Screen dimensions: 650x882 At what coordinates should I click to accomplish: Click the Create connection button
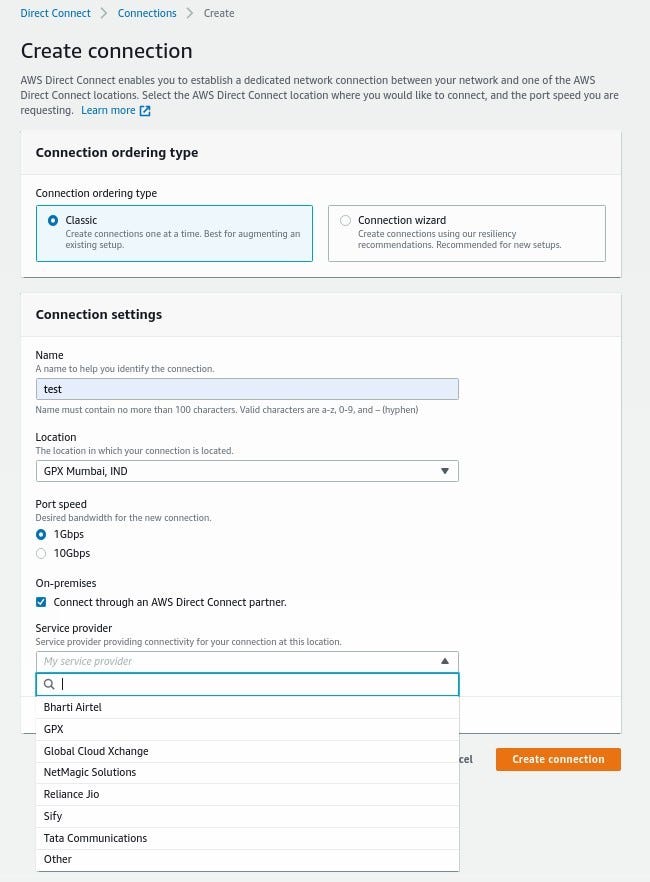(558, 759)
